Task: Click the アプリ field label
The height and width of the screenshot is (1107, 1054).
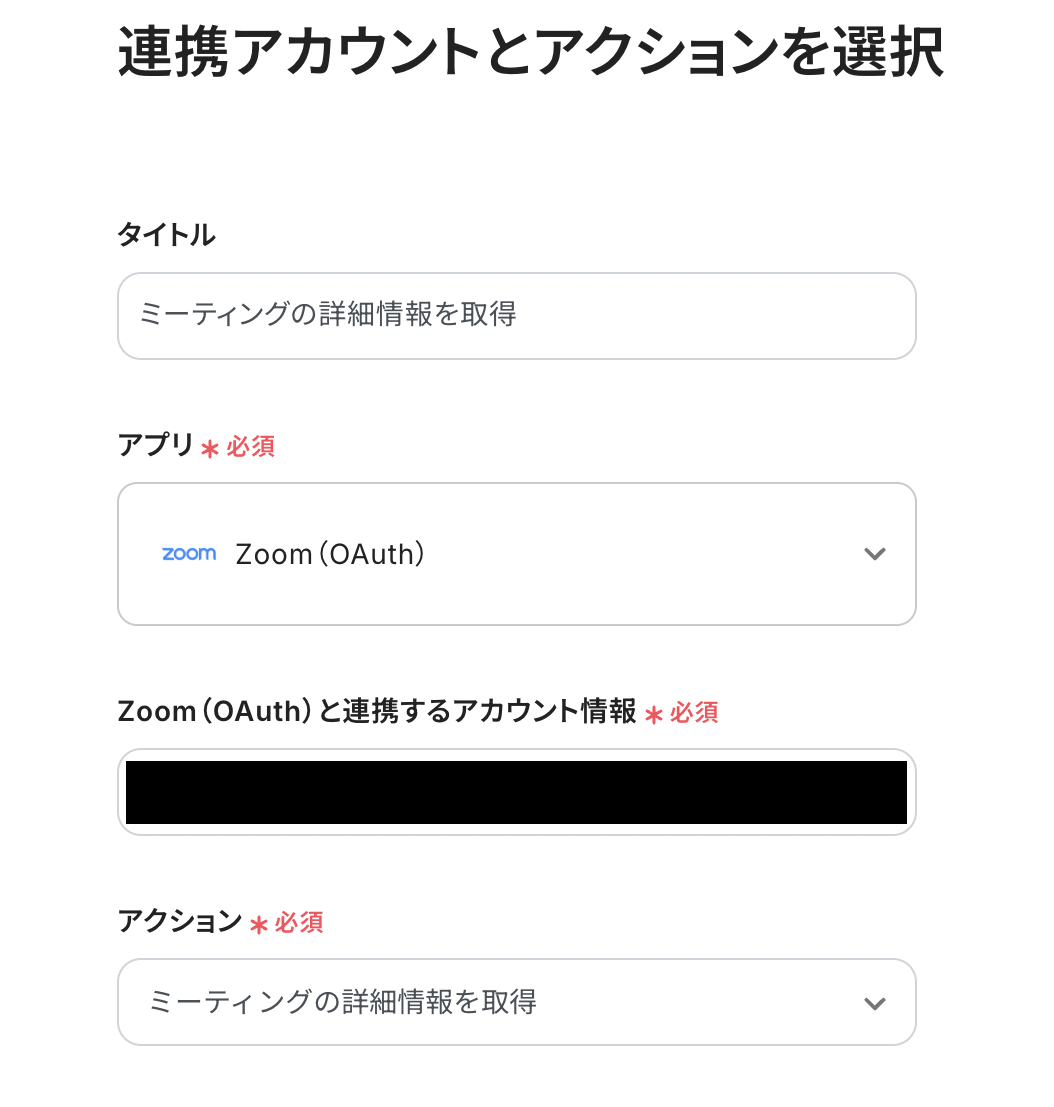Action: 155,446
